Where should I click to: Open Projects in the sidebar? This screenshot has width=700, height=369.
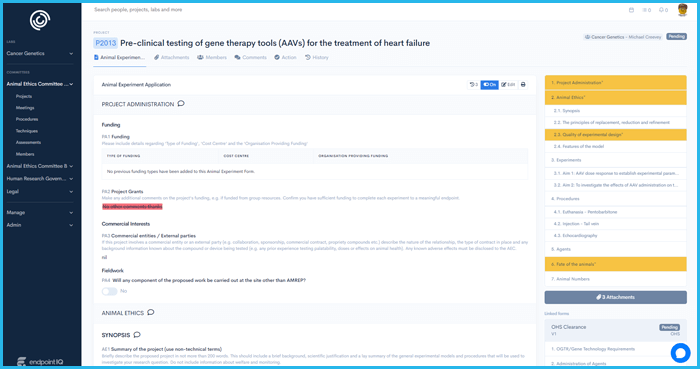(24, 96)
